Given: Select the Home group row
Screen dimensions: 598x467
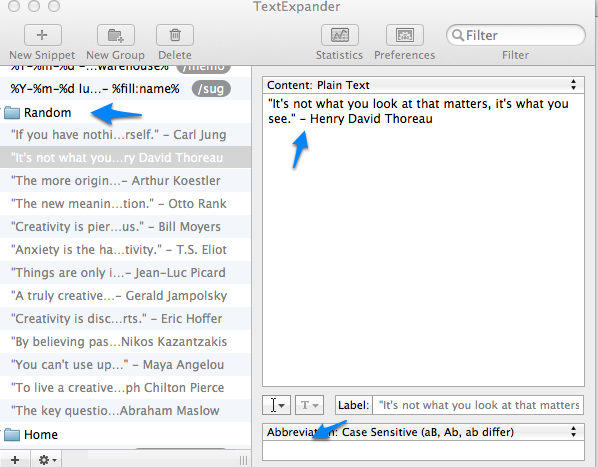Looking at the screenshot, I should pyautogui.click(x=125, y=435).
